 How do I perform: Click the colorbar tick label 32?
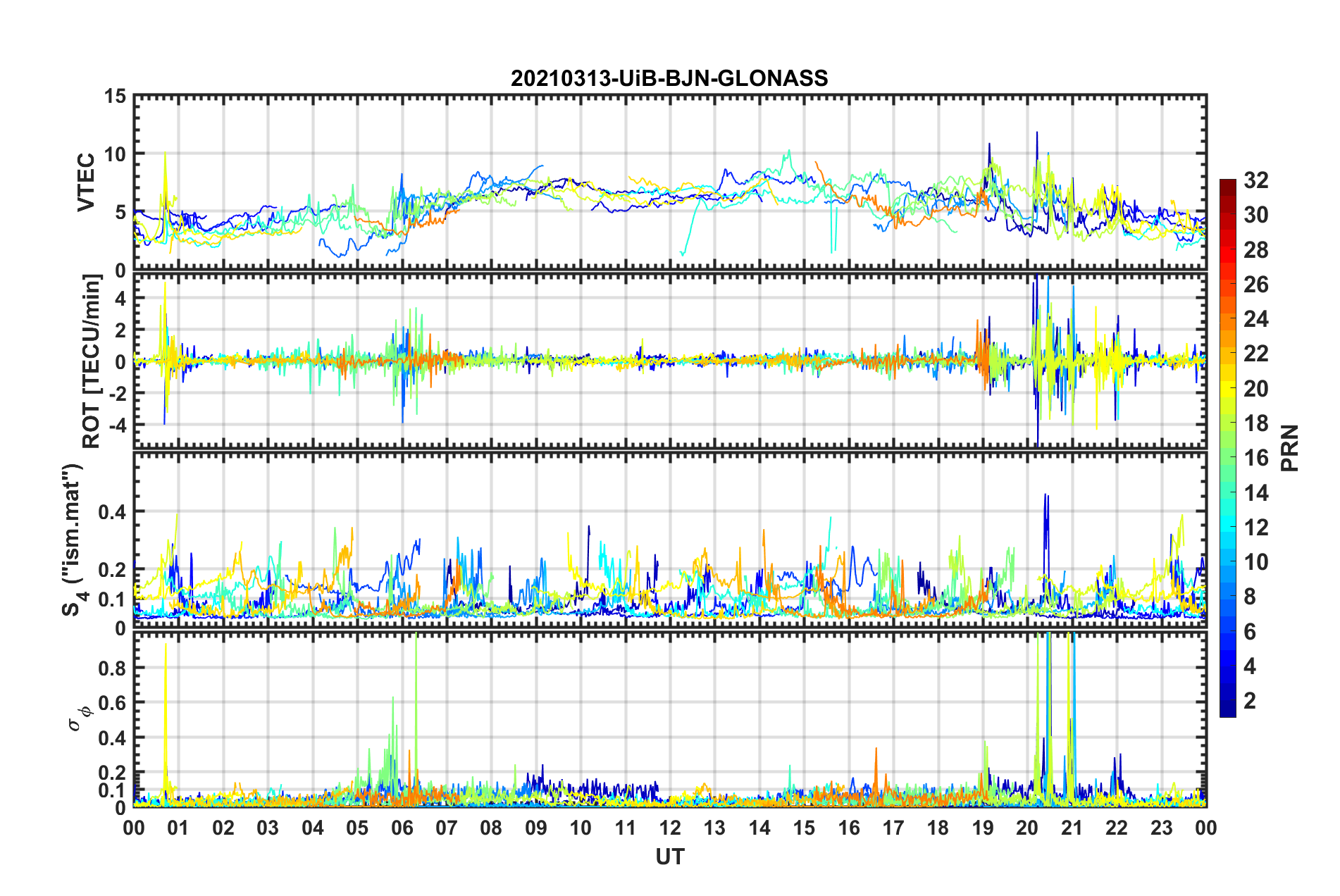(x=1255, y=180)
